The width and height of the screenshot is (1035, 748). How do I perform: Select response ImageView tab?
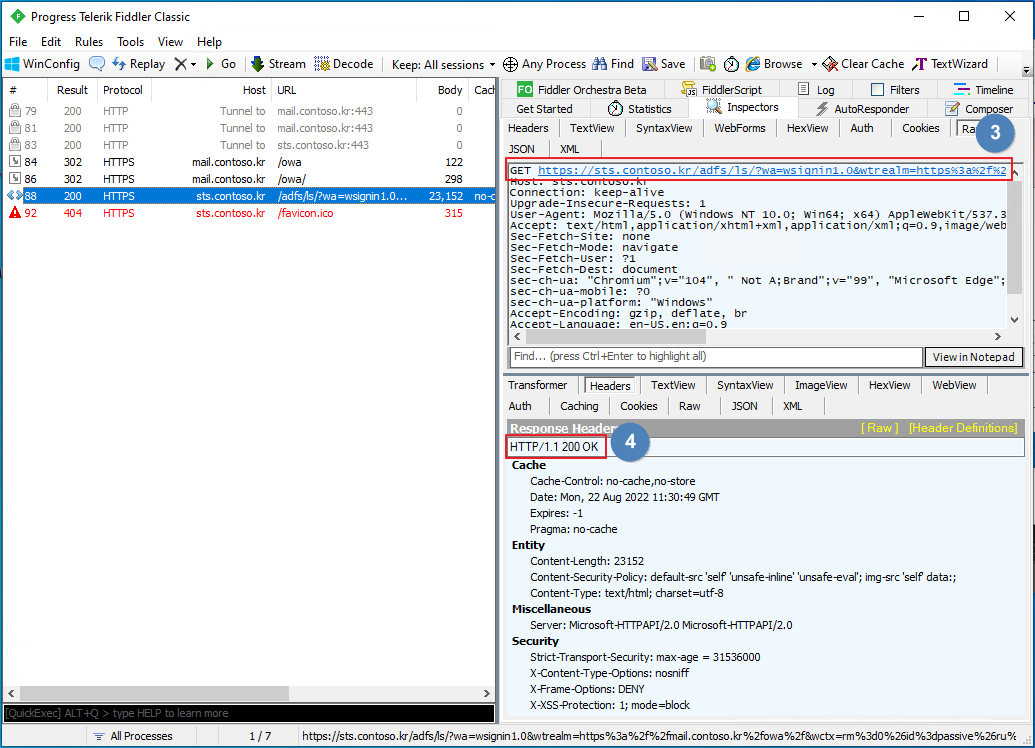pyautogui.click(x=820, y=385)
